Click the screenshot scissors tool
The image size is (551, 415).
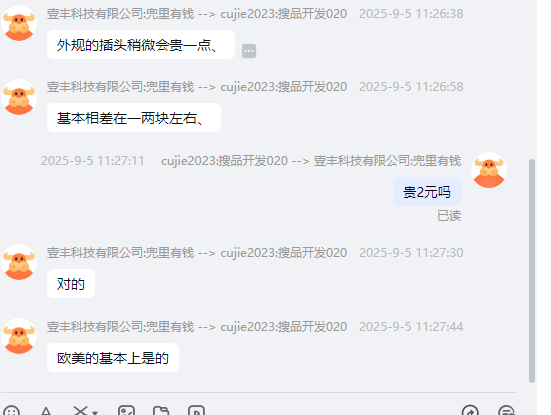(81, 411)
